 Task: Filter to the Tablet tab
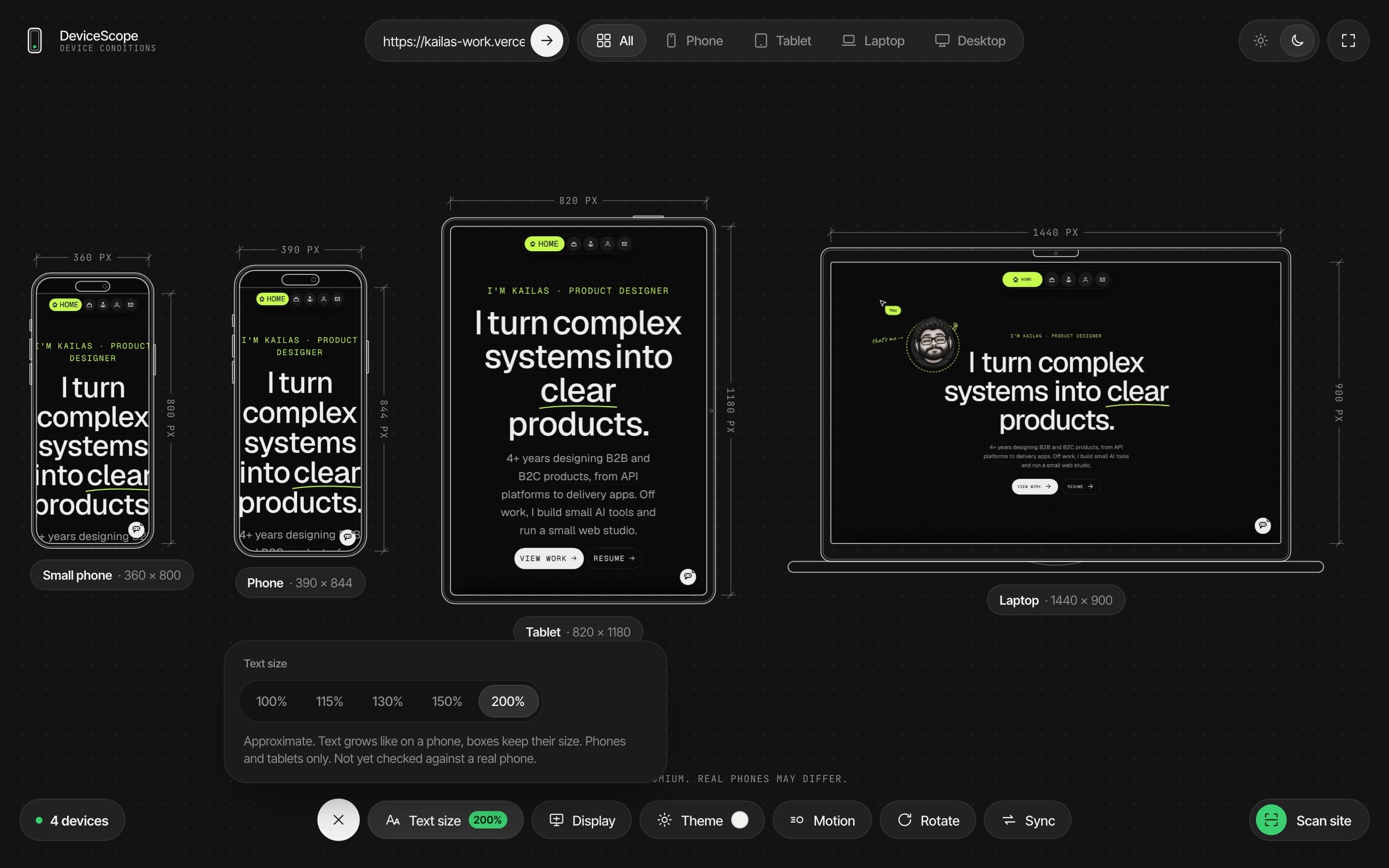(x=783, y=41)
